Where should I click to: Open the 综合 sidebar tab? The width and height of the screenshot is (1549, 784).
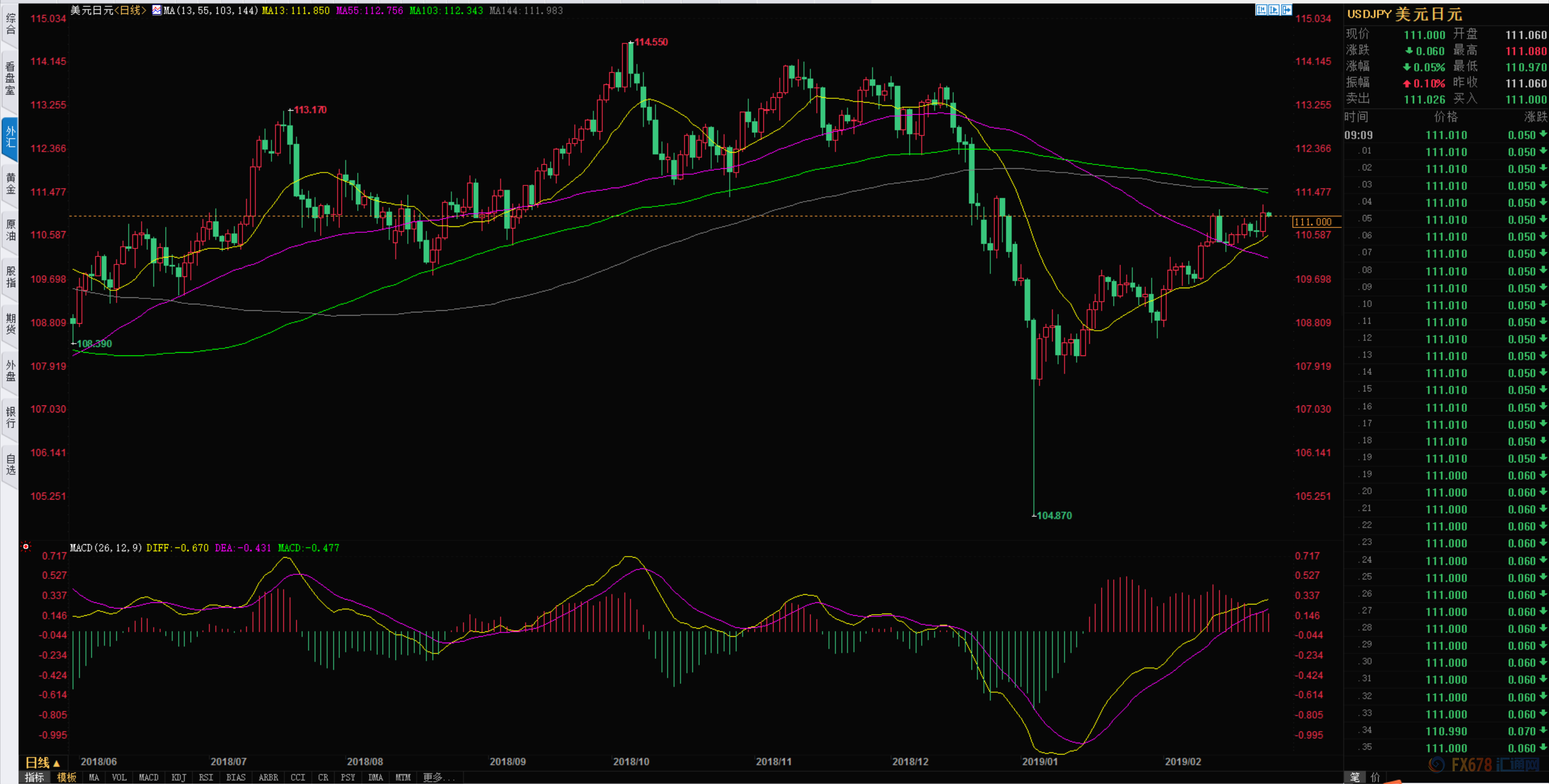click(x=10, y=24)
